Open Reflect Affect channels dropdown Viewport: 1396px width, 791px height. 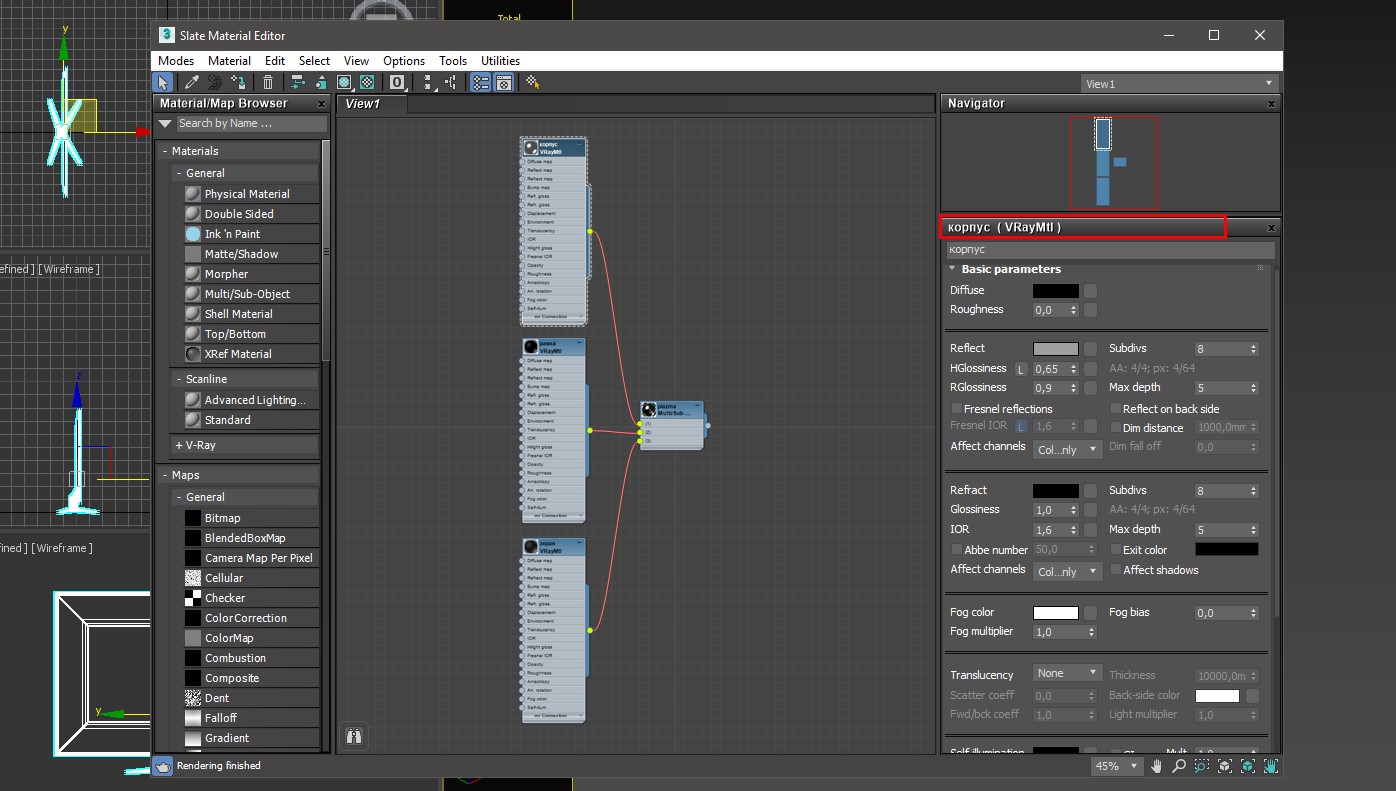1067,450
